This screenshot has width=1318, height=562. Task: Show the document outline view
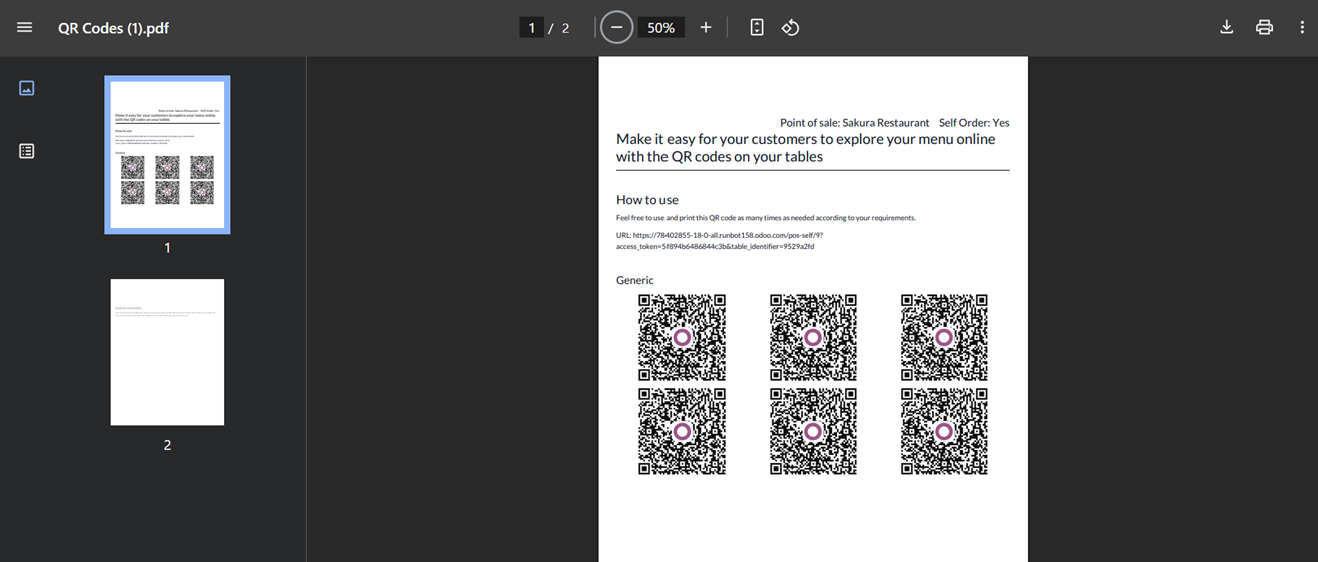(27, 151)
